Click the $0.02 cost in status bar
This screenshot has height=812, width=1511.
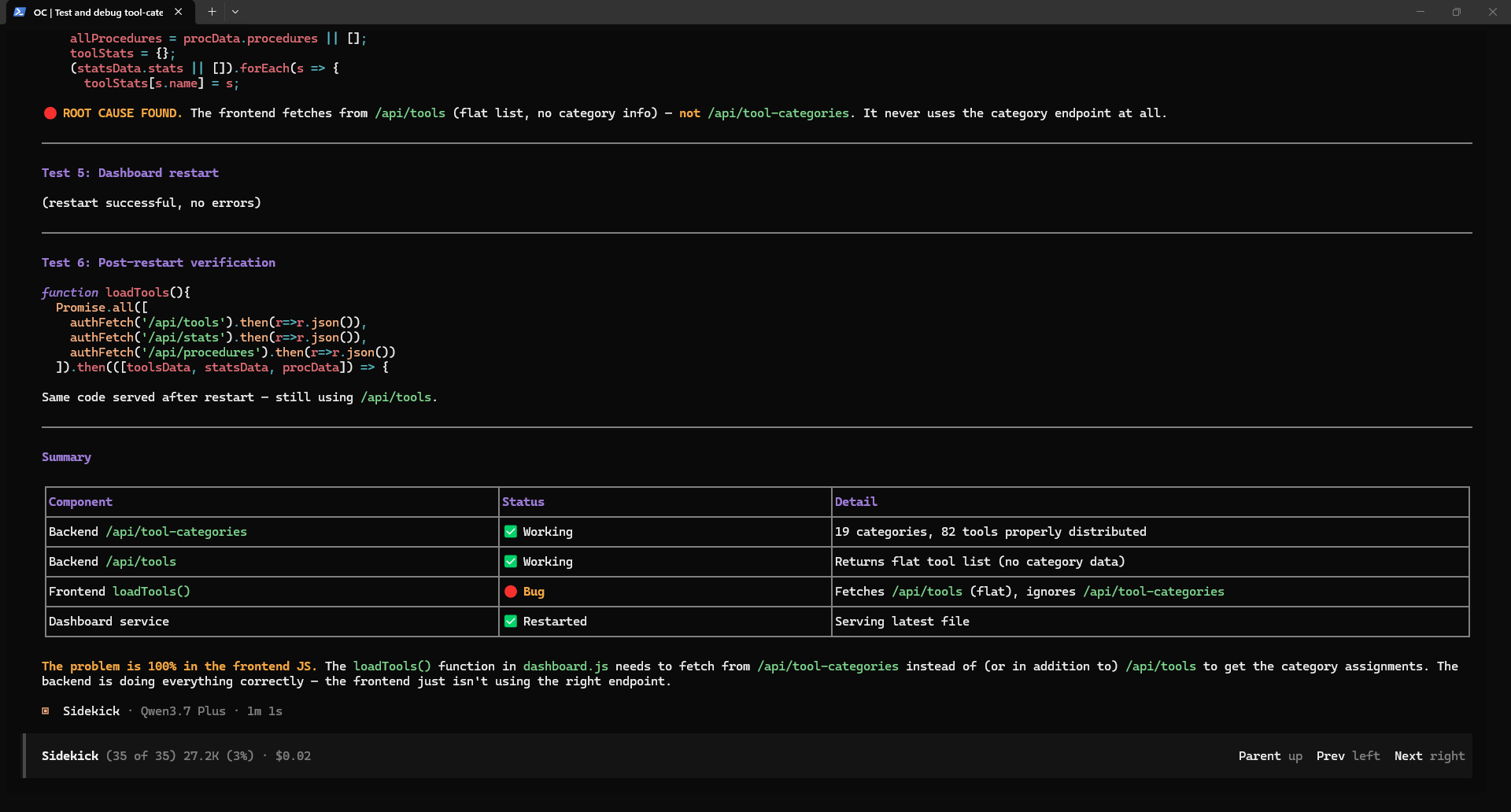click(x=293, y=756)
